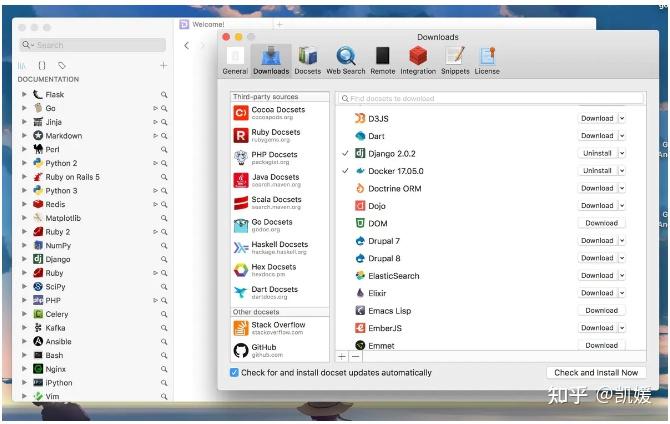Open the Web Search preferences tab
This screenshot has height=424, width=670.
pos(346,61)
